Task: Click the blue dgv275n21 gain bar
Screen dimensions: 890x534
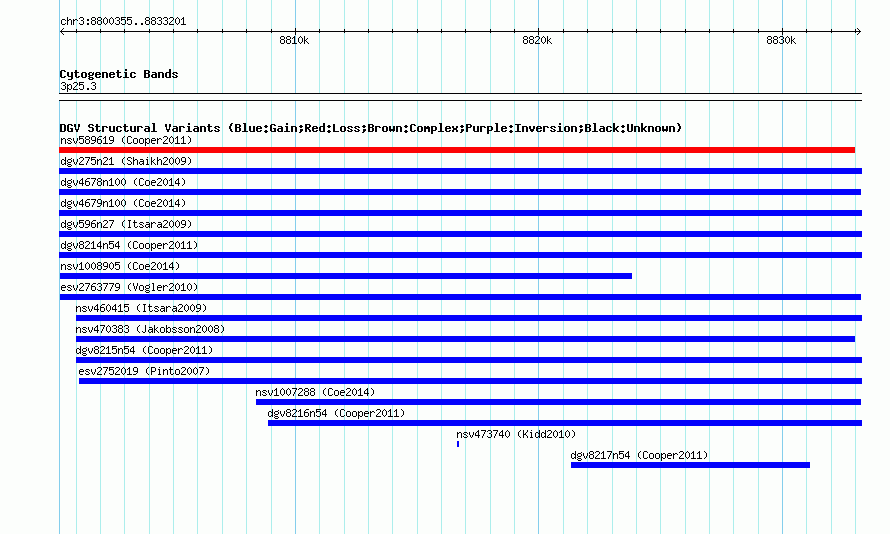Action: [460, 171]
